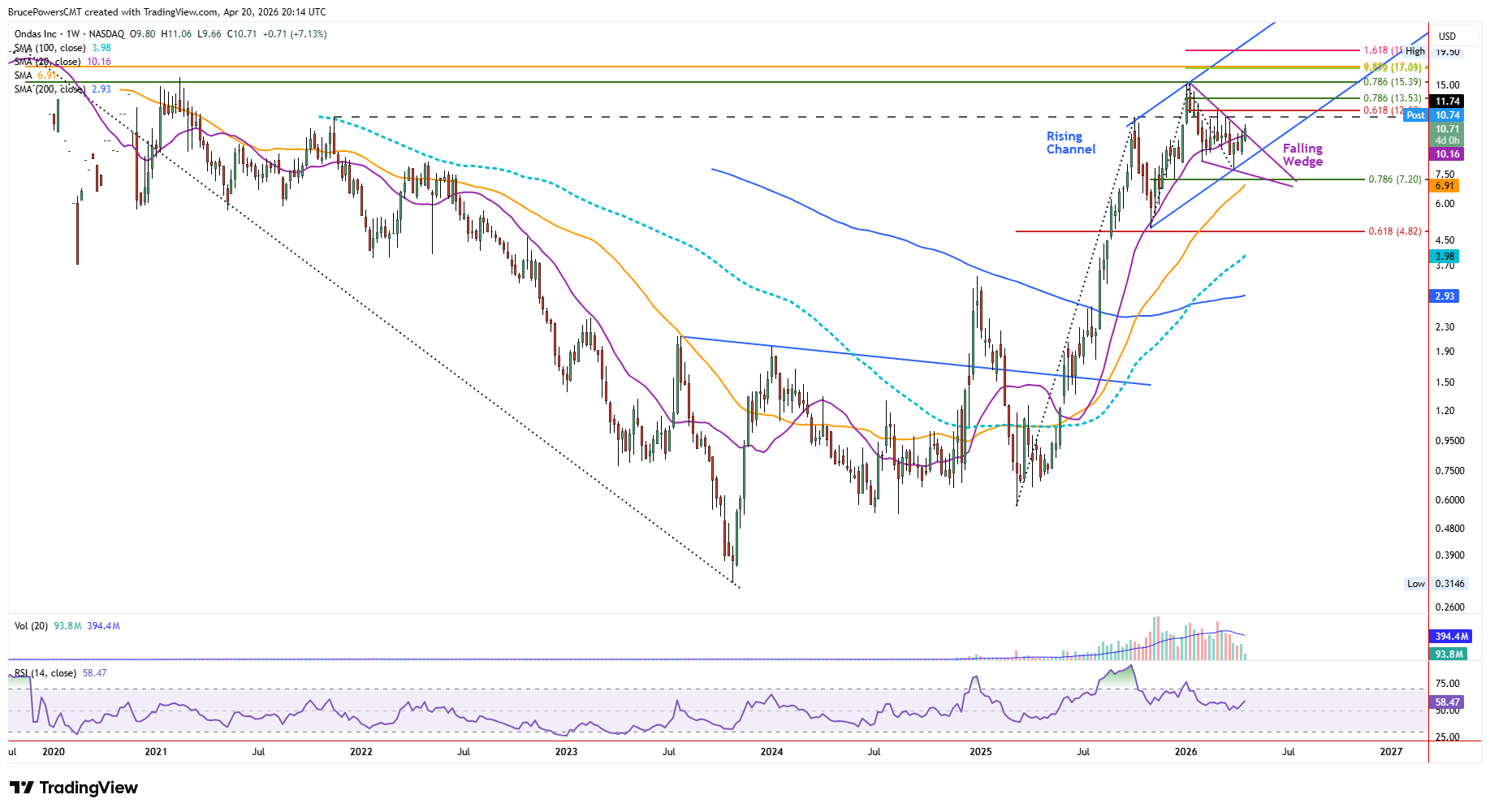Click the 2025 label on time axis

tap(981, 752)
